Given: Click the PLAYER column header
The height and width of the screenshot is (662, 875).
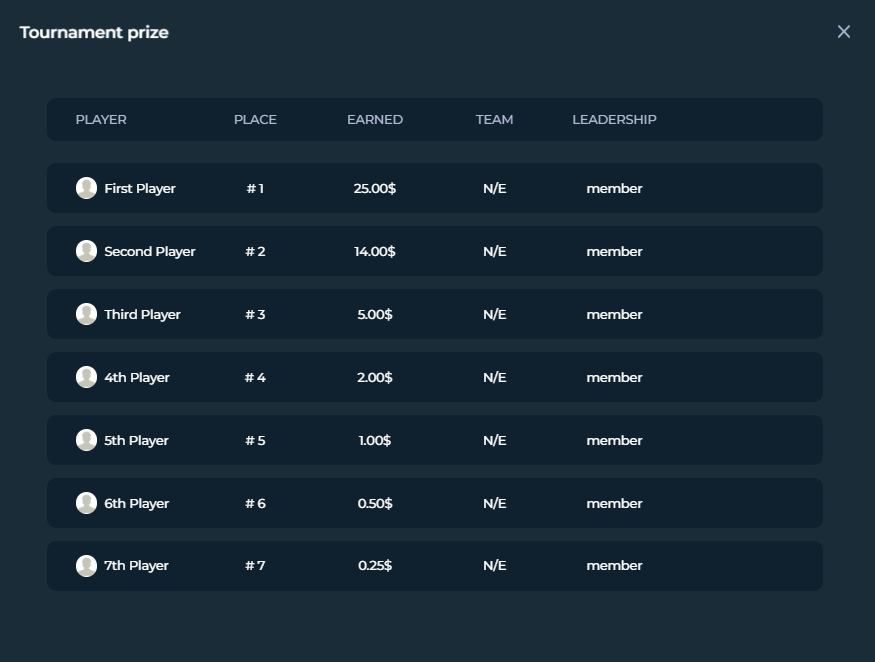Looking at the screenshot, I should [x=101, y=119].
